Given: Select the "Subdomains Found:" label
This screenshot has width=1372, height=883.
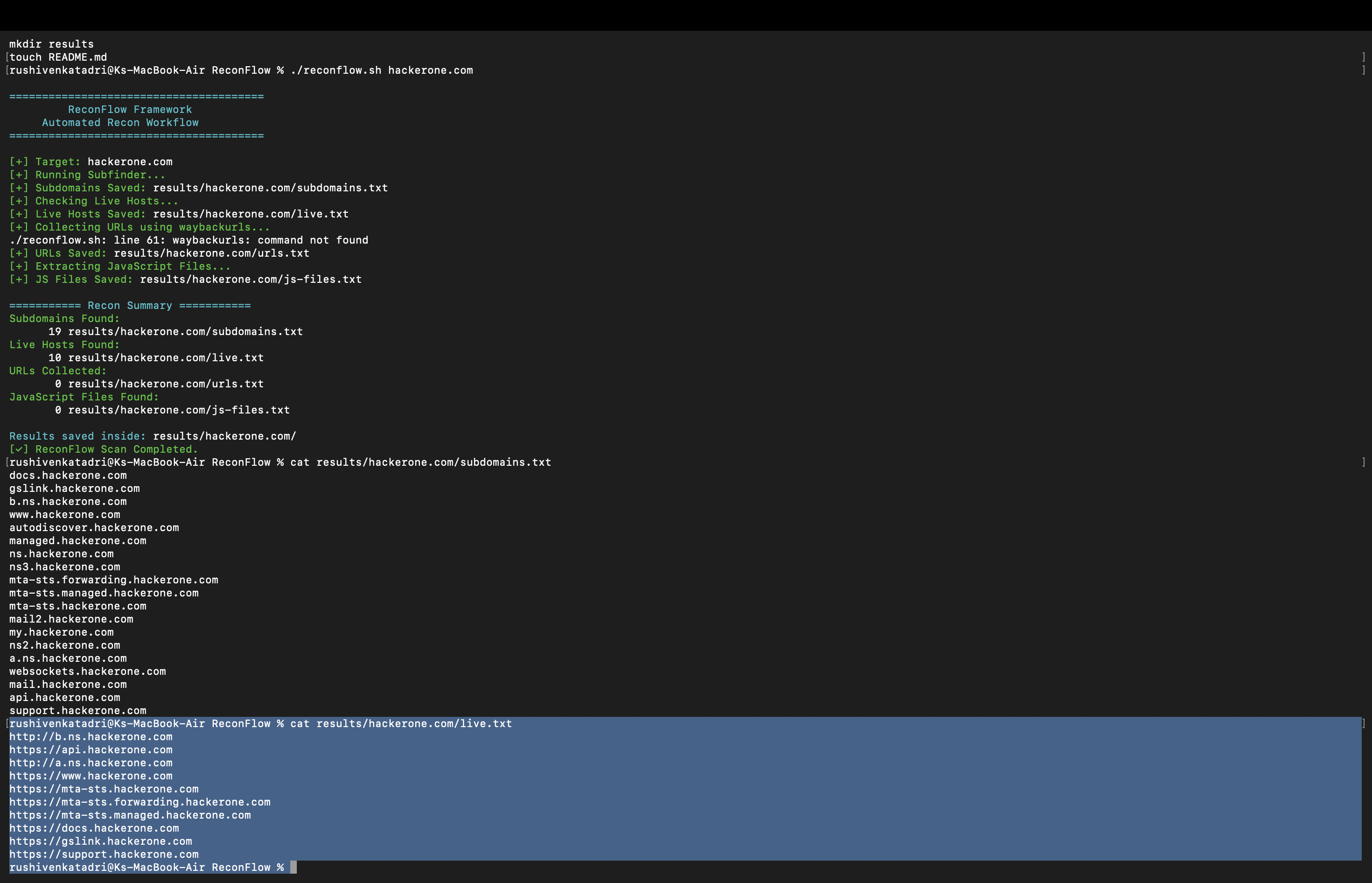Looking at the screenshot, I should [64, 319].
